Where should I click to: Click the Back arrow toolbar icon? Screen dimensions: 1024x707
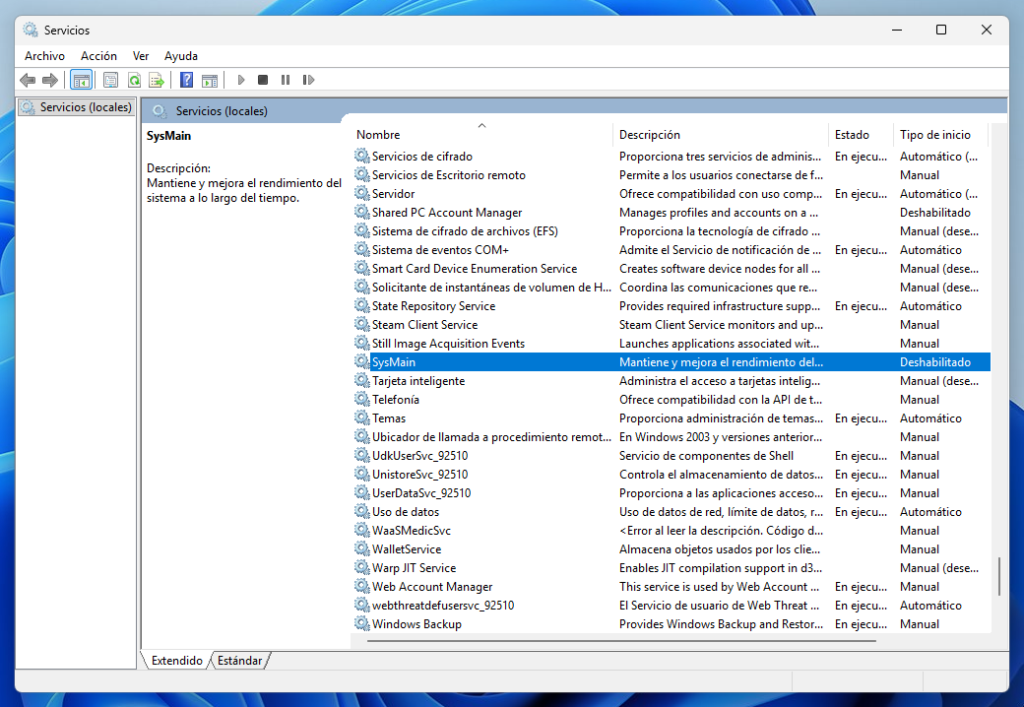pos(27,80)
